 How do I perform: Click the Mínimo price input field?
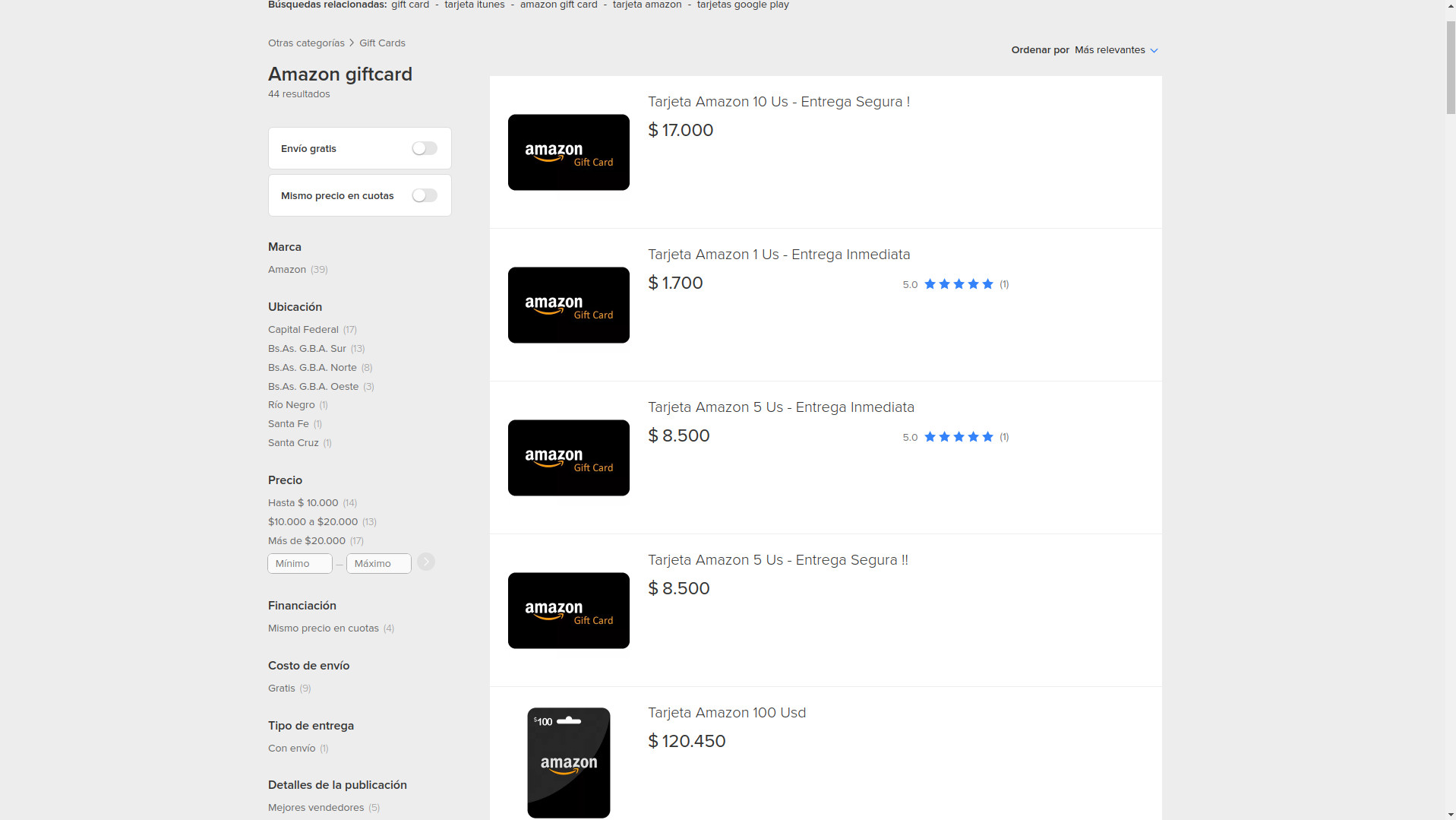pyautogui.click(x=300, y=564)
